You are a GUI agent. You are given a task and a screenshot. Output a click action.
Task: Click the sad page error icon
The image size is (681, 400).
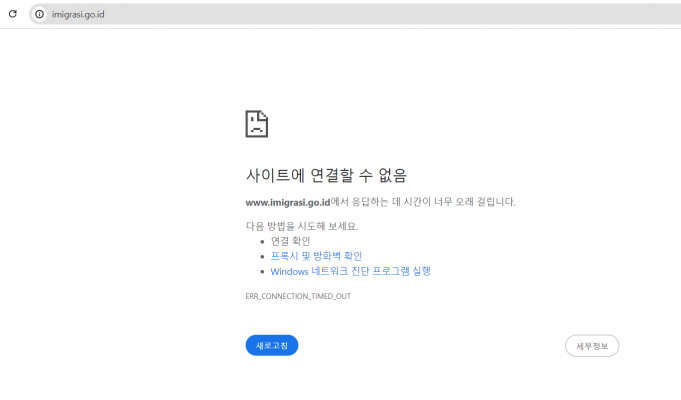[x=257, y=124]
